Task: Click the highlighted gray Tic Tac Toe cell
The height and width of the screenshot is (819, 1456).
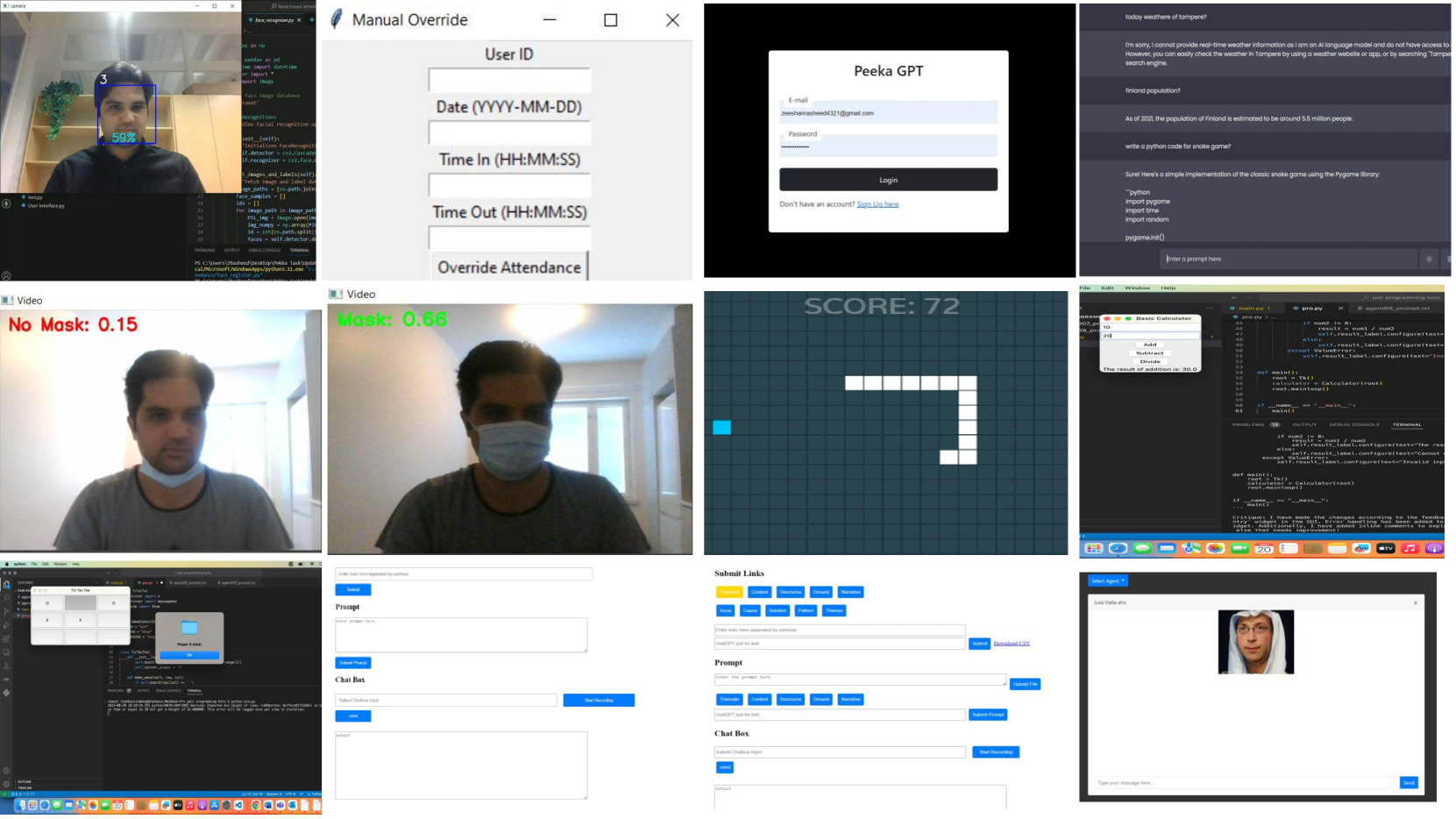Action: (x=81, y=603)
